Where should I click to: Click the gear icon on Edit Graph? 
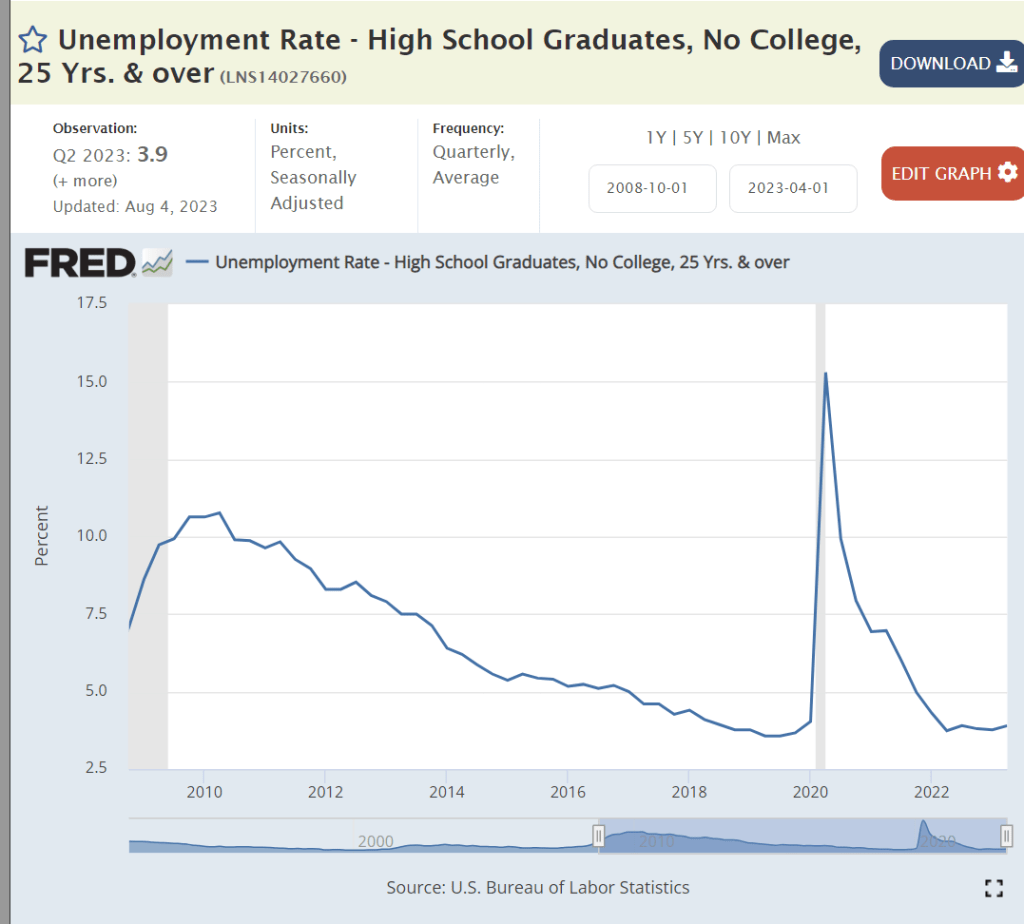click(1007, 172)
